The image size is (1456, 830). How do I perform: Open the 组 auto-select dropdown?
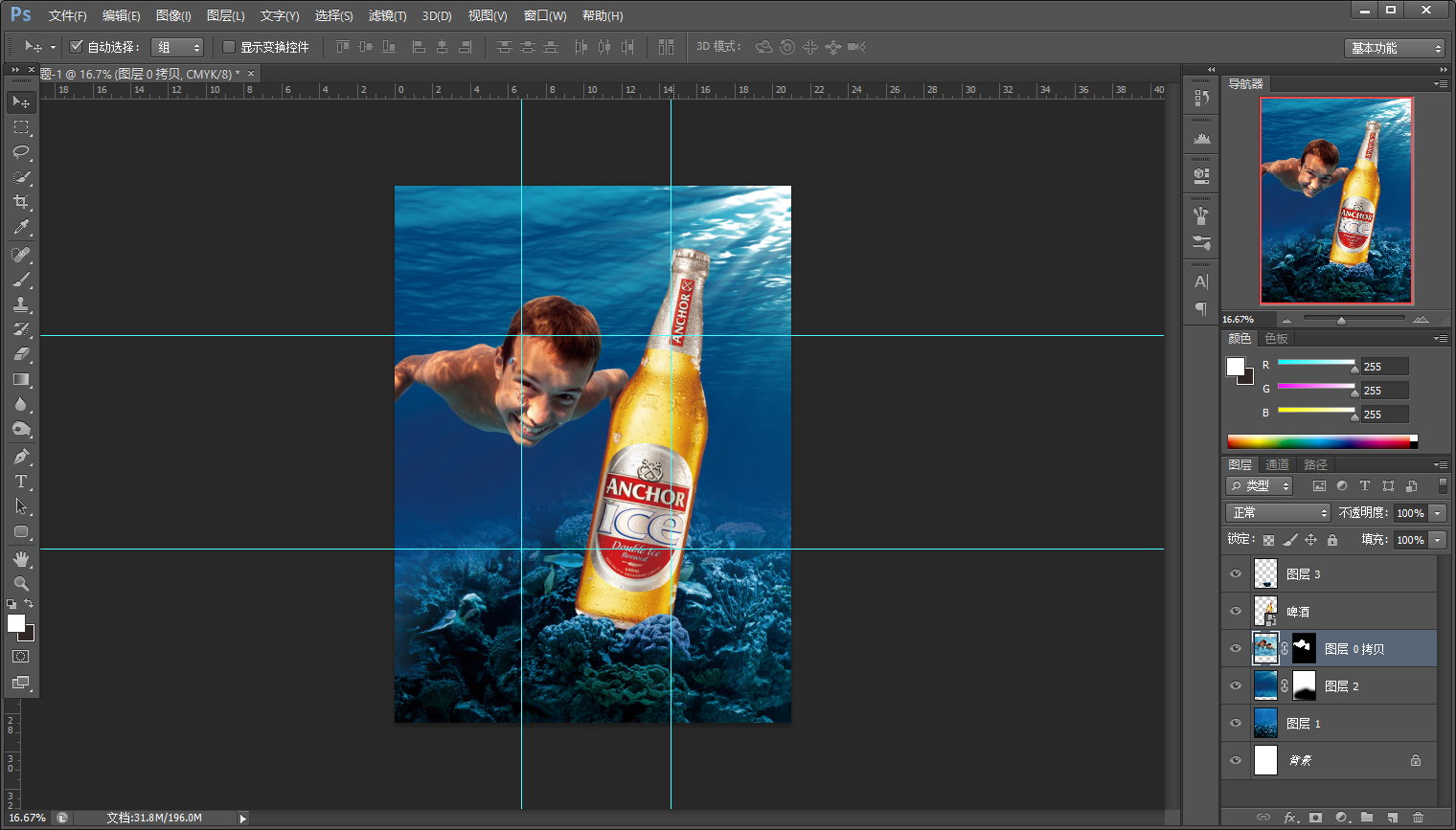[178, 47]
